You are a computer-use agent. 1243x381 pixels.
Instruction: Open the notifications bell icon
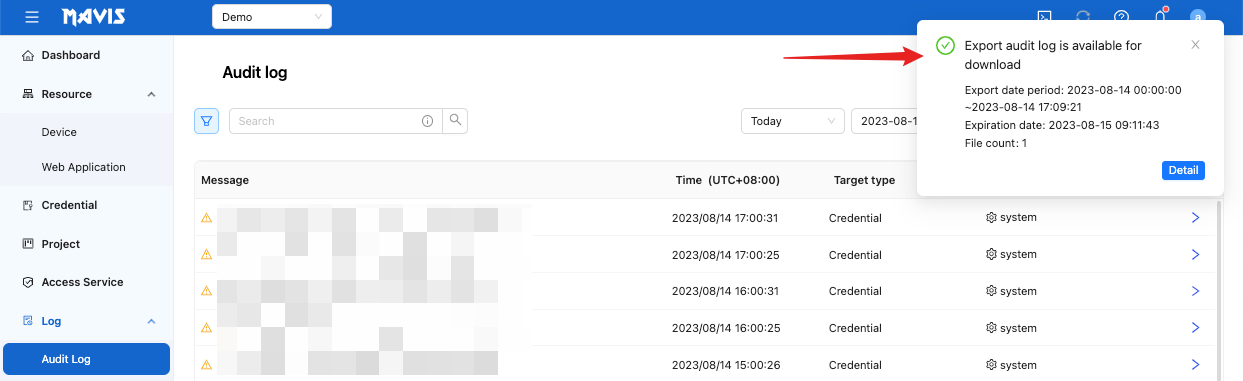point(1161,17)
